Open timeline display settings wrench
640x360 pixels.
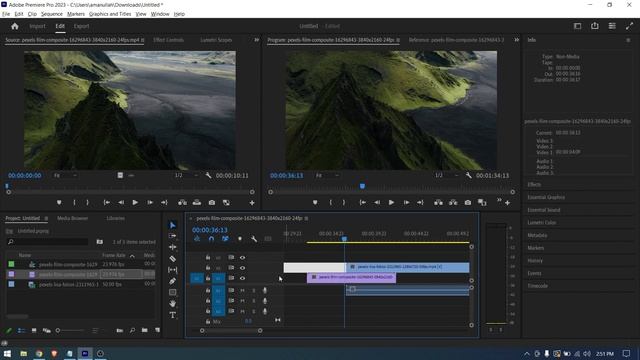tap(253, 239)
